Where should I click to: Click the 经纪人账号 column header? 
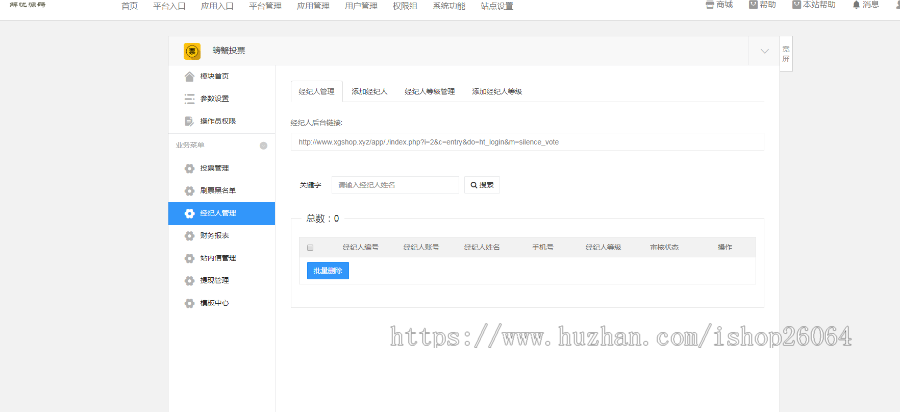[421, 247]
